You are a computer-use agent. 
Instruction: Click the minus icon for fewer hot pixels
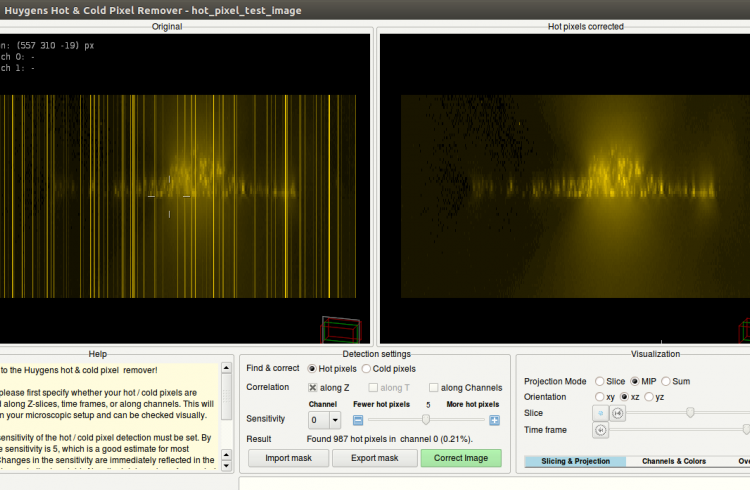point(358,420)
